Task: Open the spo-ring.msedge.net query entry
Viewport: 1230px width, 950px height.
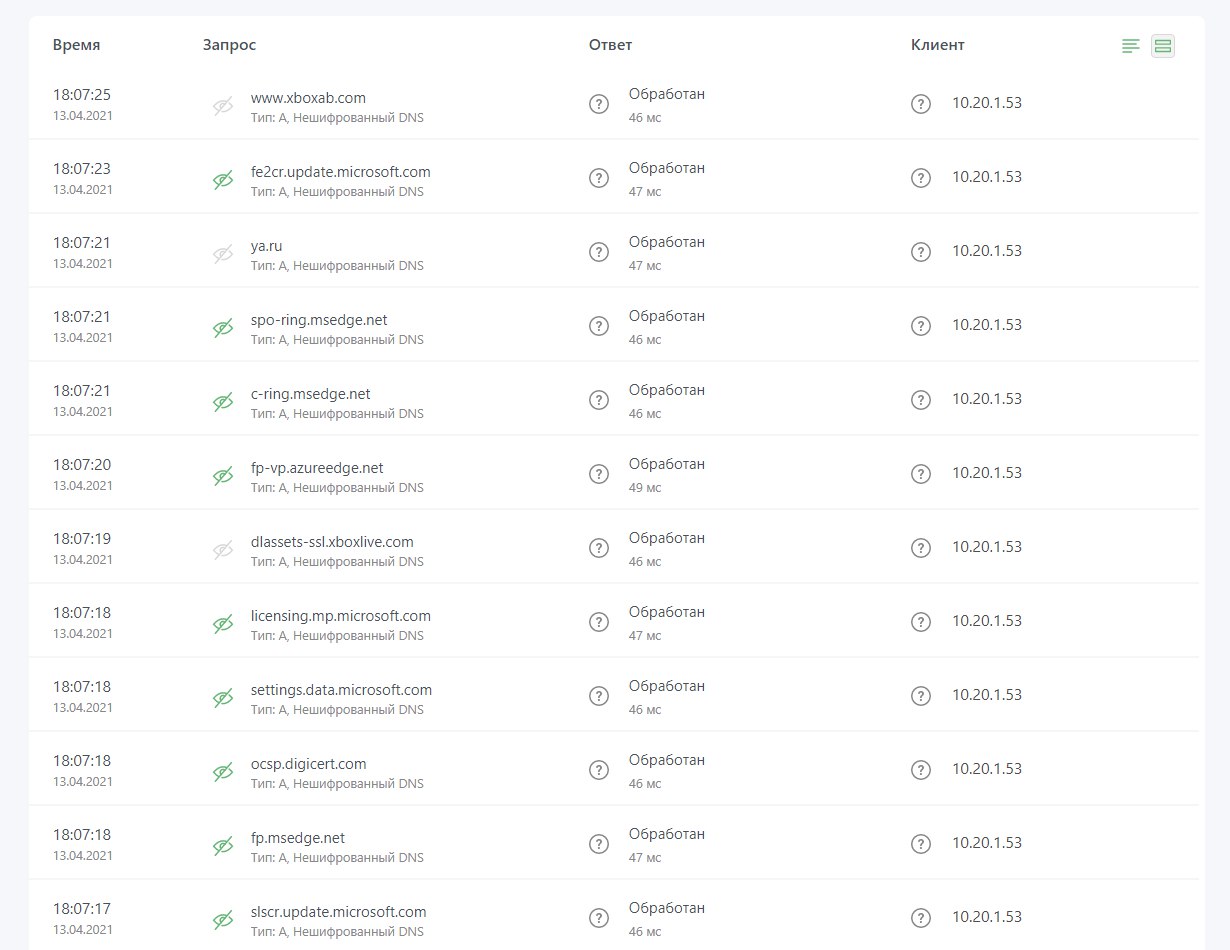Action: (x=319, y=320)
